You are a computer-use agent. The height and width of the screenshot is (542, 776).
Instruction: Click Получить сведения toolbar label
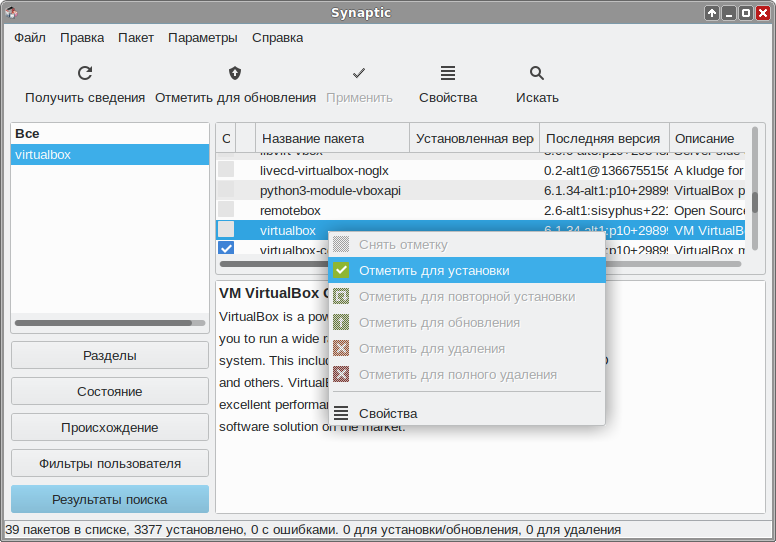pyautogui.click(x=85, y=98)
